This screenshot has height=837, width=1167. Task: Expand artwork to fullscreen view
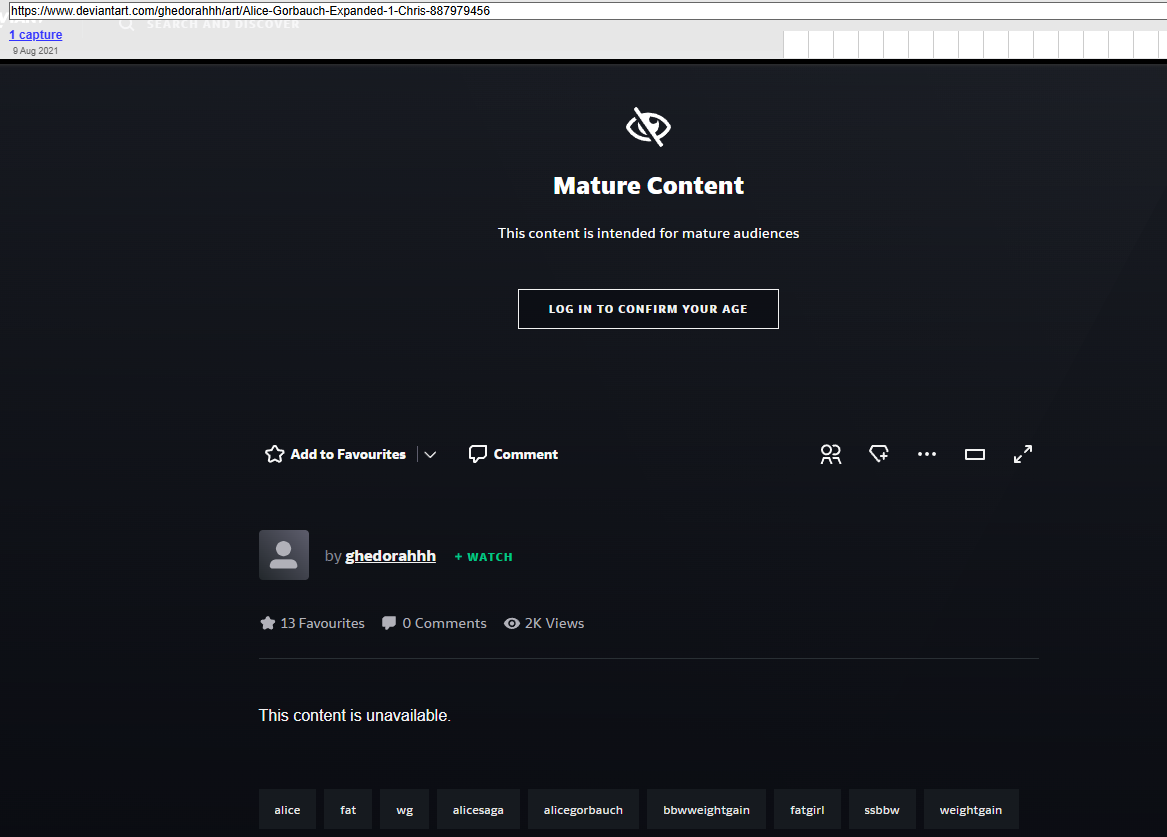[x=1023, y=454]
